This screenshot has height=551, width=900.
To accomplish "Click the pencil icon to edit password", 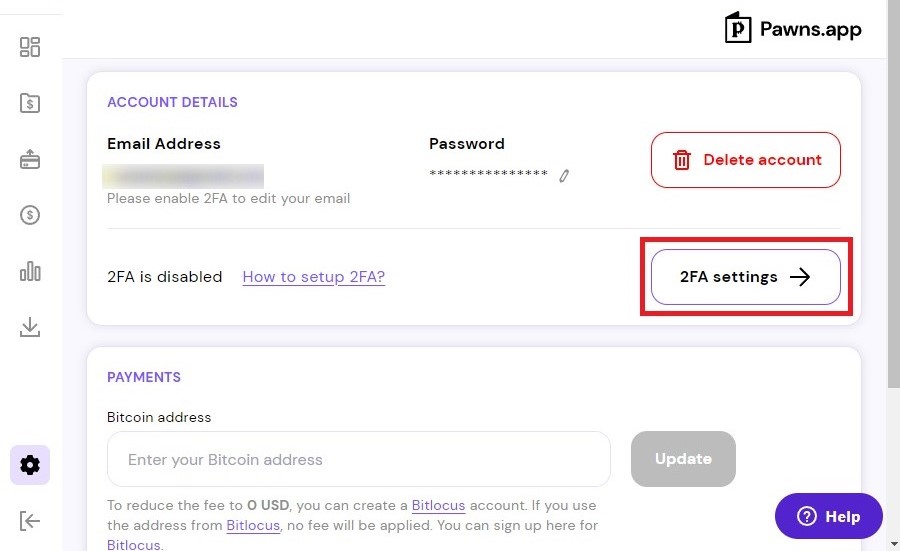I will point(564,176).
